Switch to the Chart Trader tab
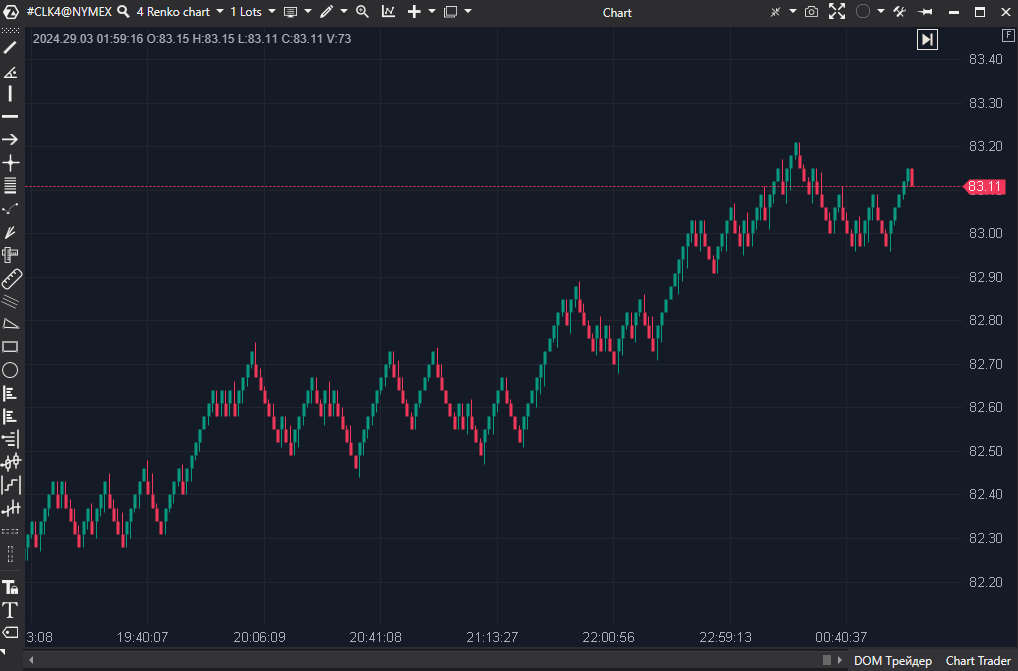The height and width of the screenshot is (671, 1018). click(x=977, y=661)
